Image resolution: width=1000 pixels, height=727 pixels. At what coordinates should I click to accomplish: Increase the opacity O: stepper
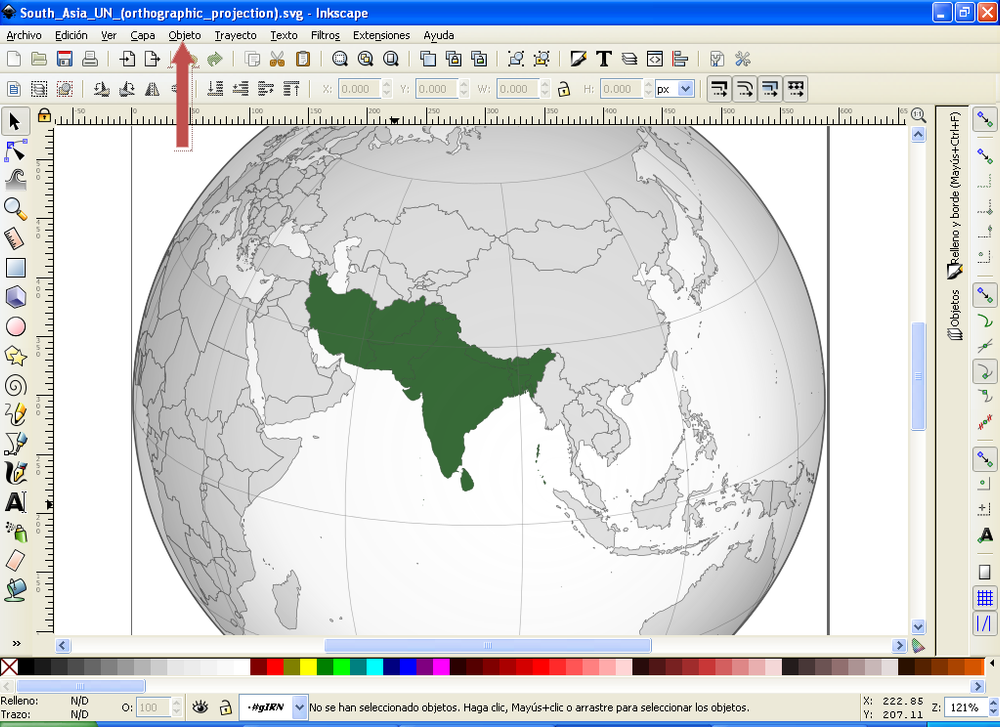pos(177,703)
